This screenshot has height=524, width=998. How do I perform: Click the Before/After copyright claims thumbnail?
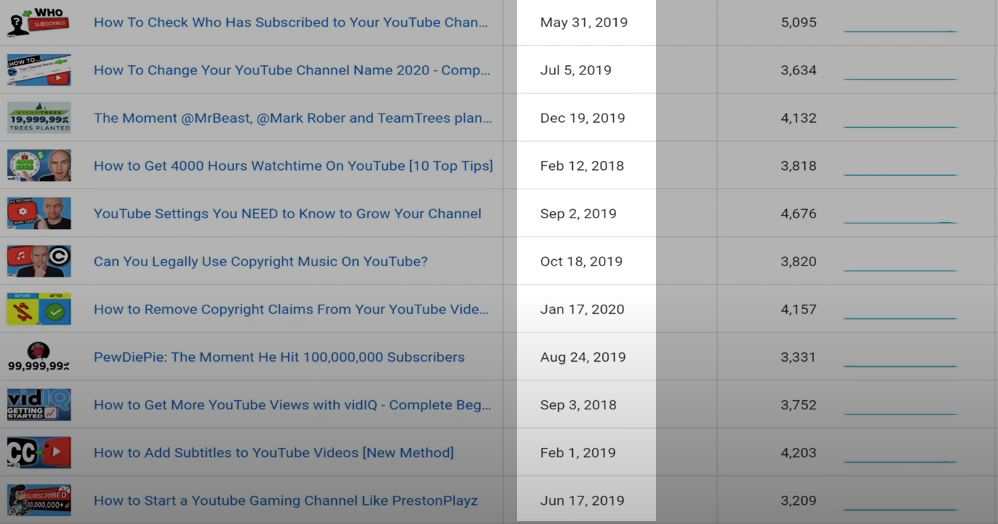click(39, 309)
